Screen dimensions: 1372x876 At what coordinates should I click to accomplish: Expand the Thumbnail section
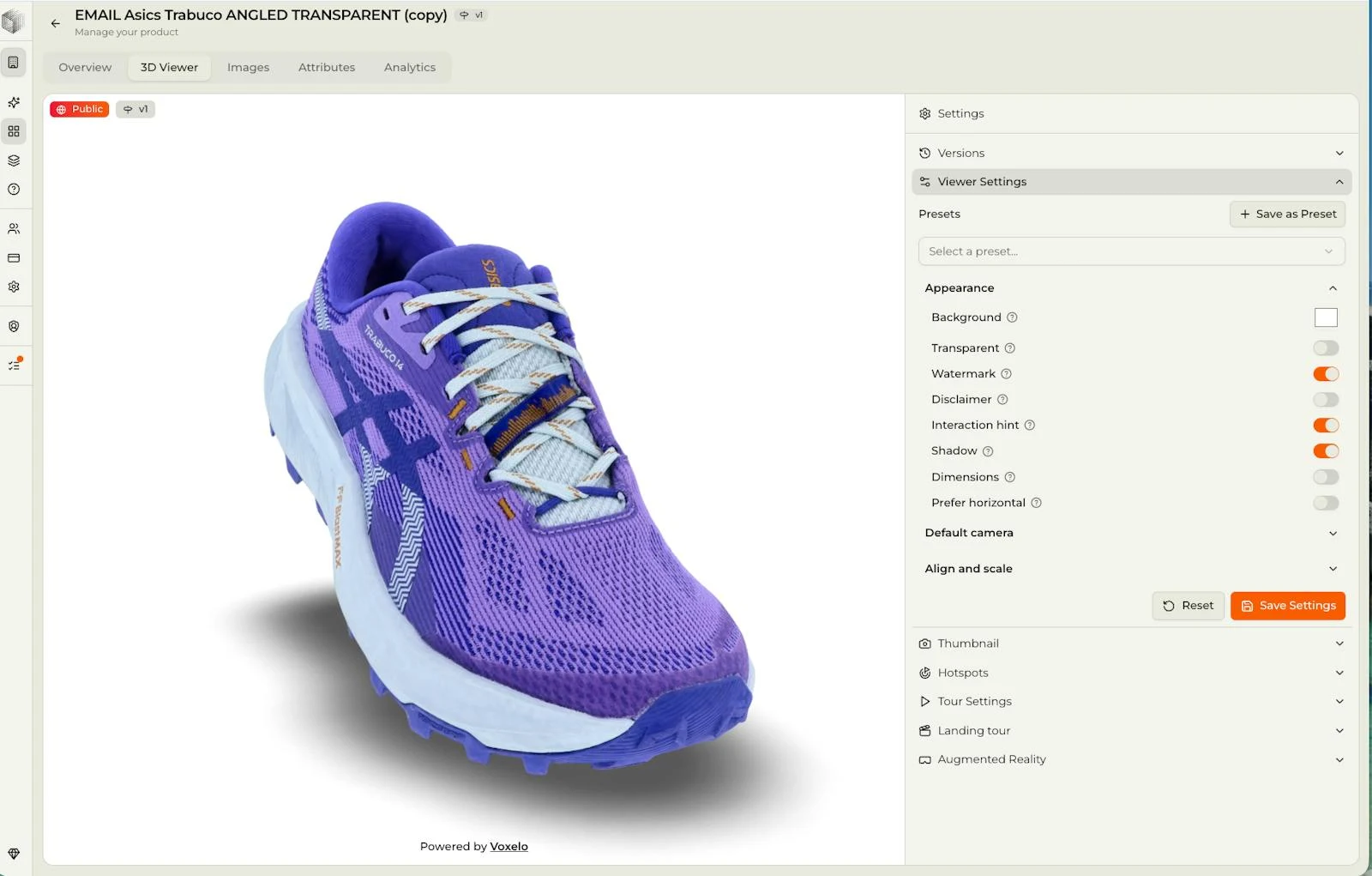click(1131, 643)
